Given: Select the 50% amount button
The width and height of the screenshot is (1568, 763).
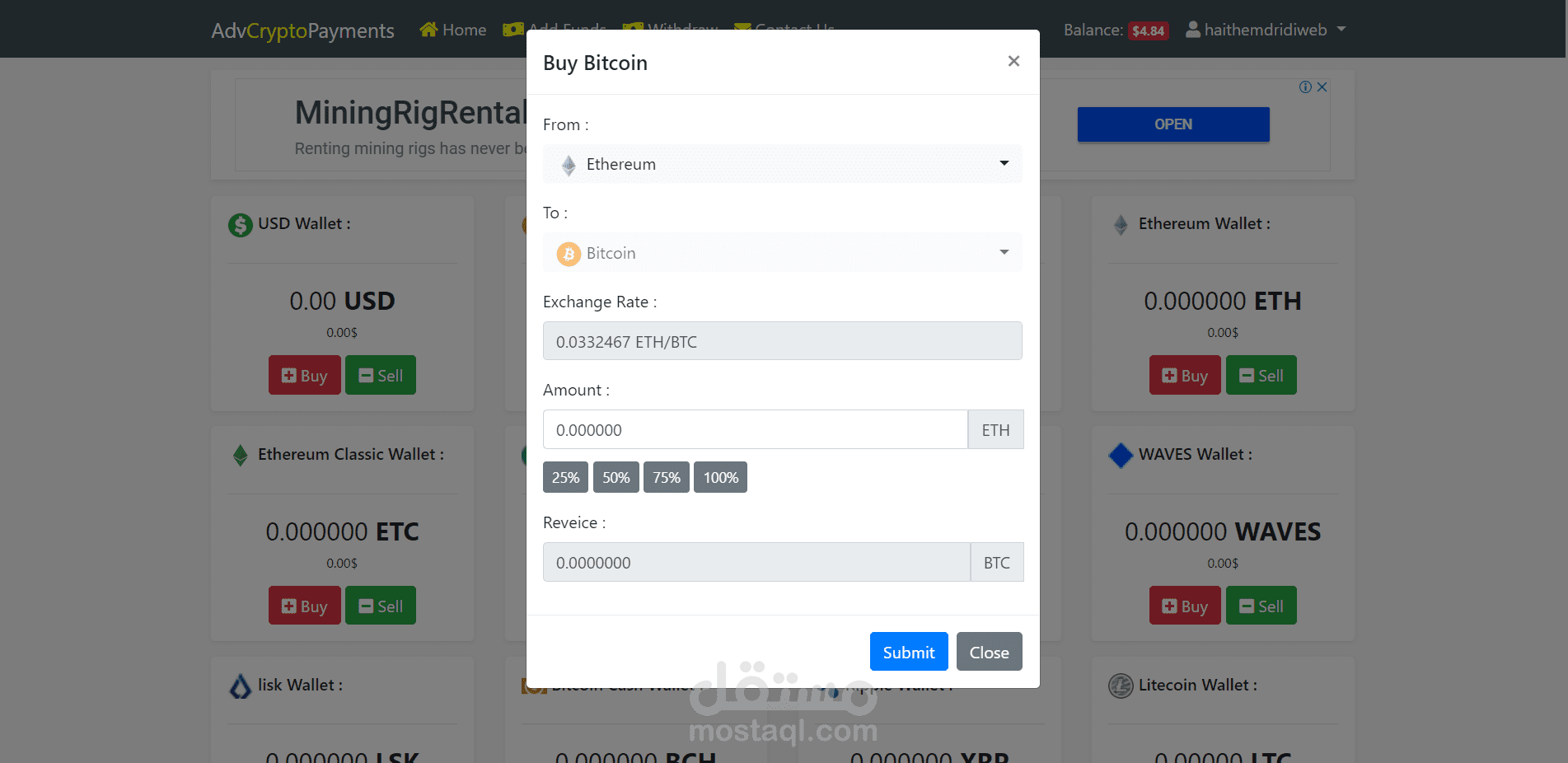Looking at the screenshot, I should [615, 477].
